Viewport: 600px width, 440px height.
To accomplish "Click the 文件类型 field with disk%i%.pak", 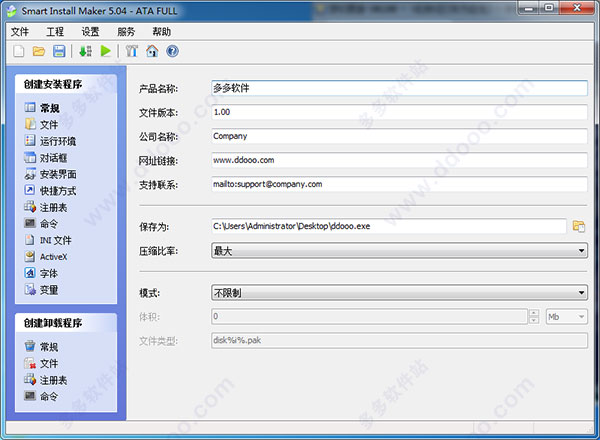I will [399, 341].
